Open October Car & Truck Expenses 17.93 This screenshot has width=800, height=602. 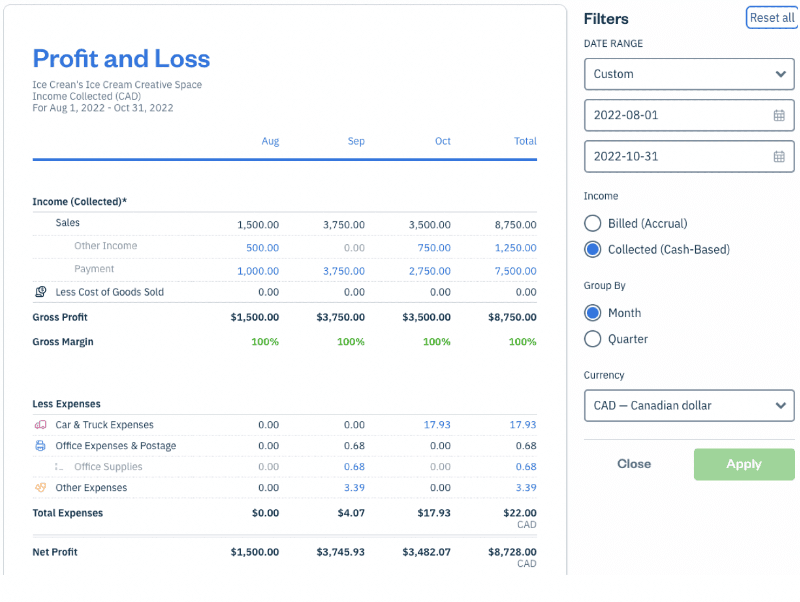point(437,425)
